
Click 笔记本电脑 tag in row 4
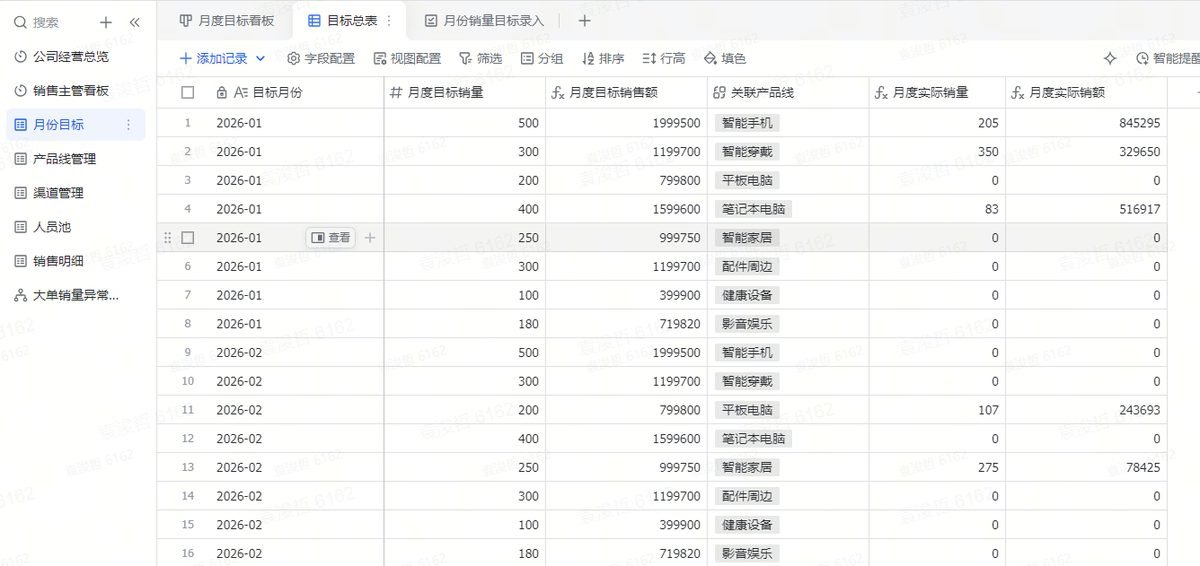(753, 209)
